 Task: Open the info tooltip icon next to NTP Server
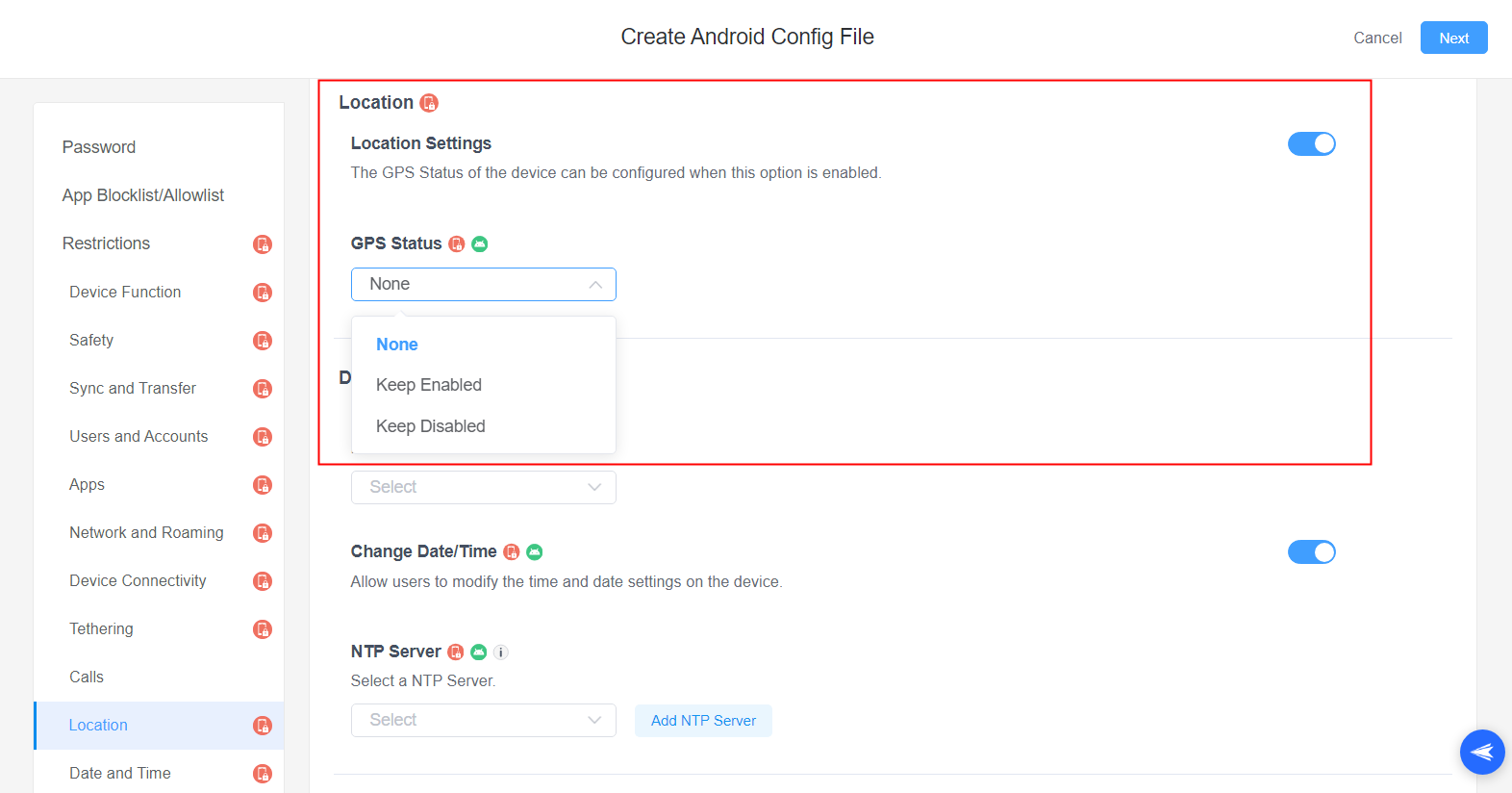pyautogui.click(x=500, y=652)
